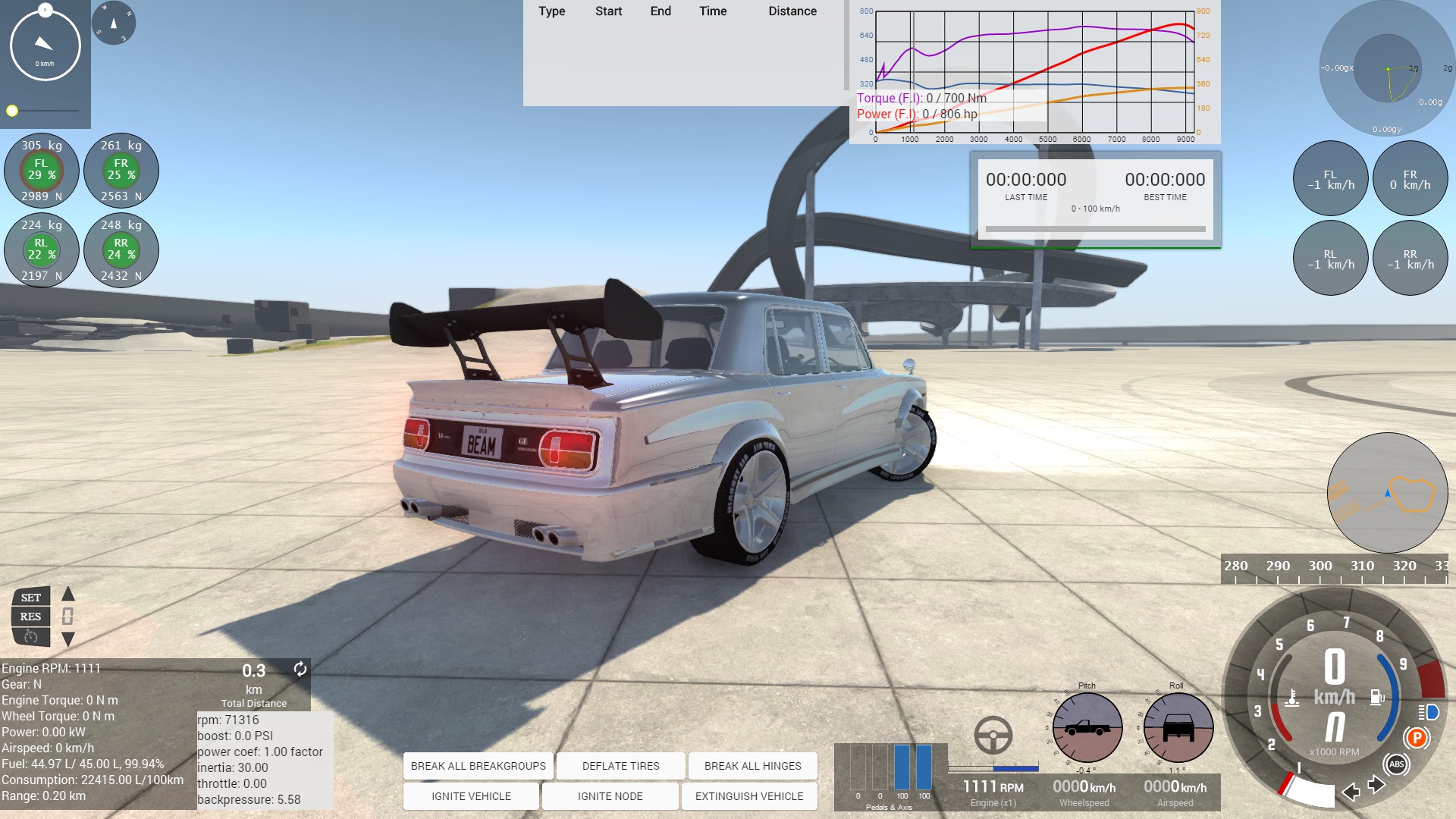Screen dimensions: 1456x819
Task: Click the Consumption 22415.00 L/100km line
Action: (93, 780)
